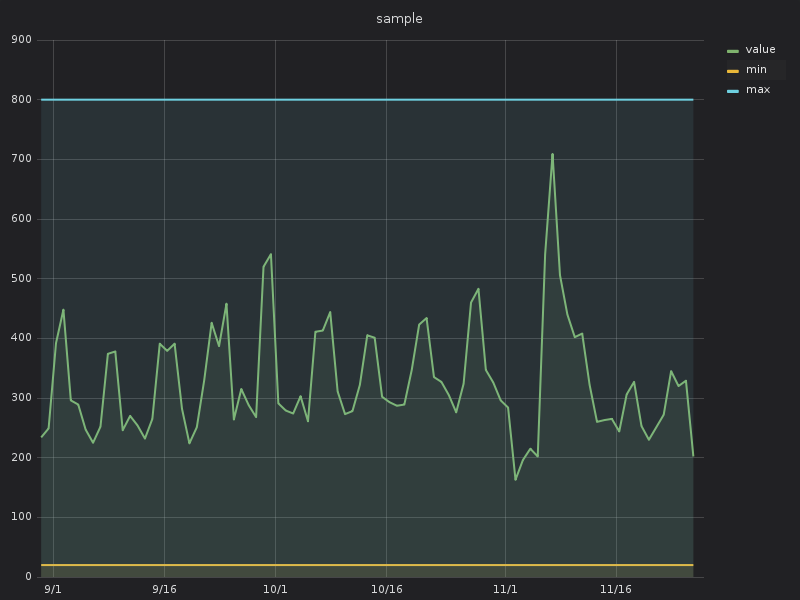This screenshot has height=600, width=800.
Task: Toggle the min series label in legend
Action: coord(756,69)
